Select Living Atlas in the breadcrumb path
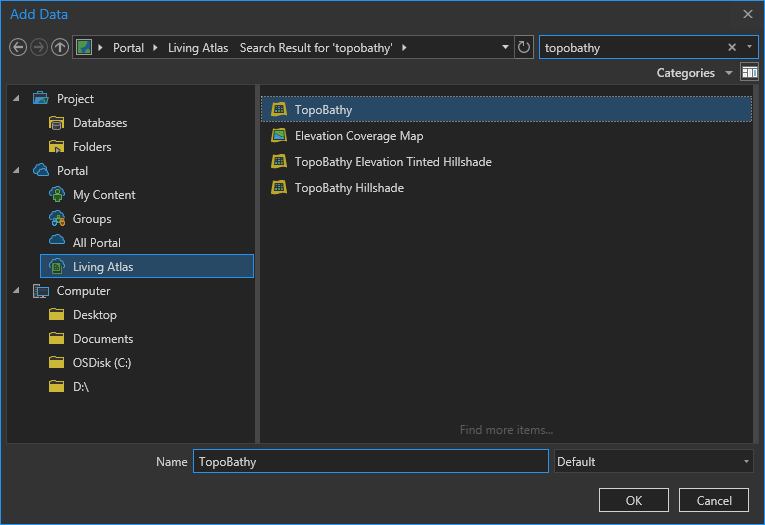This screenshot has width=765, height=525. coord(198,48)
